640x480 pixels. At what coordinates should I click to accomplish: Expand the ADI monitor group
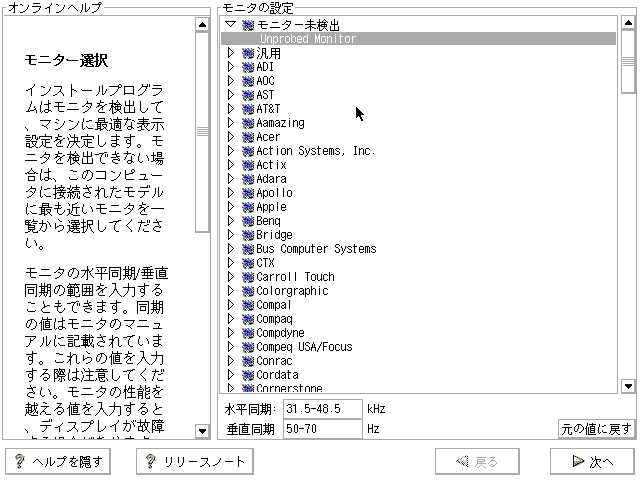point(231,67)
